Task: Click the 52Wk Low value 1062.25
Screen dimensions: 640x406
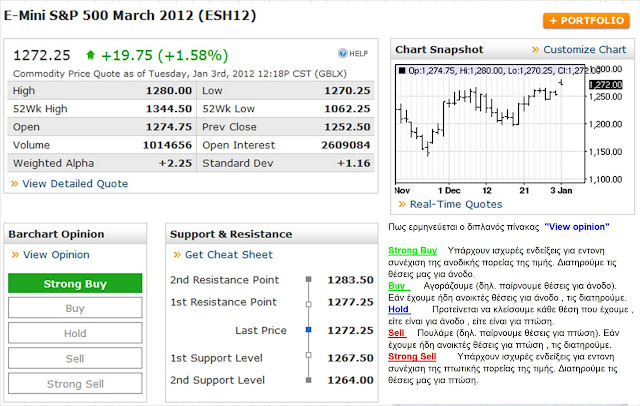Action: [x=347, y=109]
